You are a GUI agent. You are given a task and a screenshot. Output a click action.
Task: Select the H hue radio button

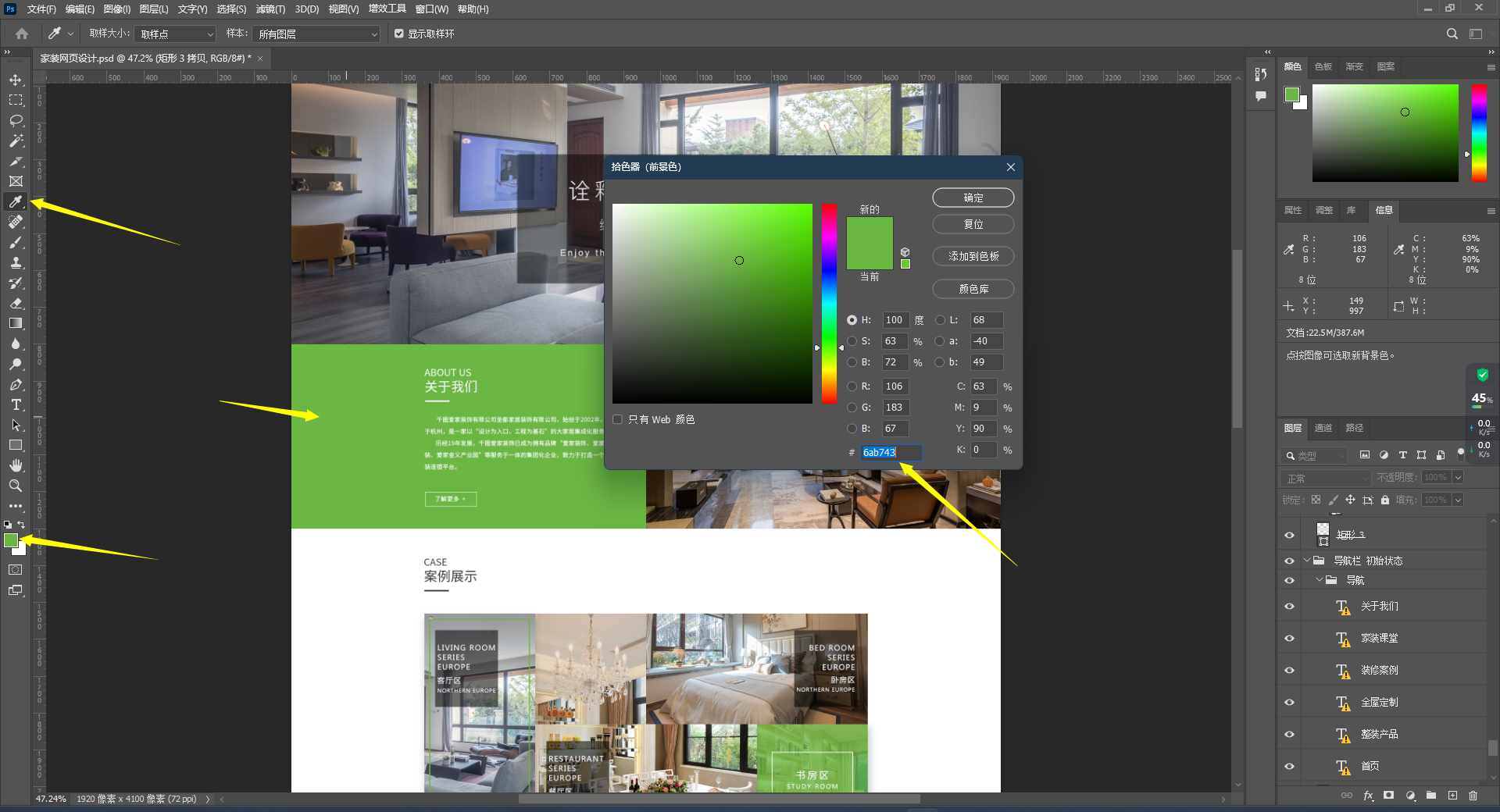point(852,320)
